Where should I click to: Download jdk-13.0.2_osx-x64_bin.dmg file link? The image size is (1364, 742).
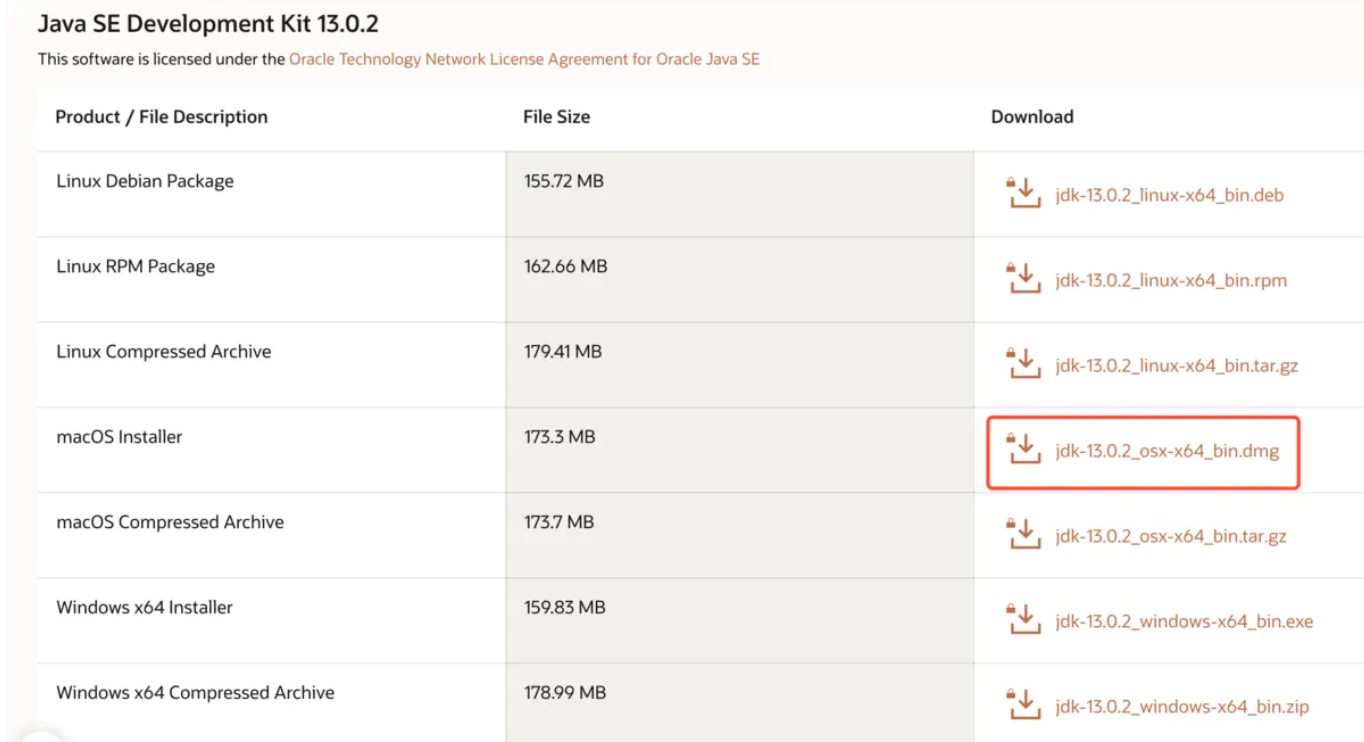1167,451
